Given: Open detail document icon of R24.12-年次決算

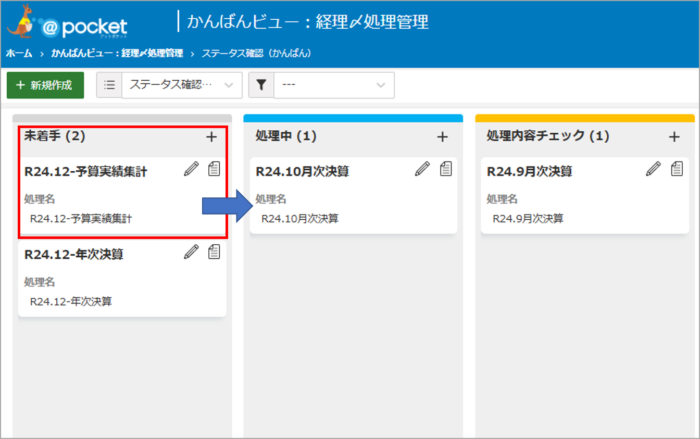Looking at the screenshot, I should click(214, 252).
